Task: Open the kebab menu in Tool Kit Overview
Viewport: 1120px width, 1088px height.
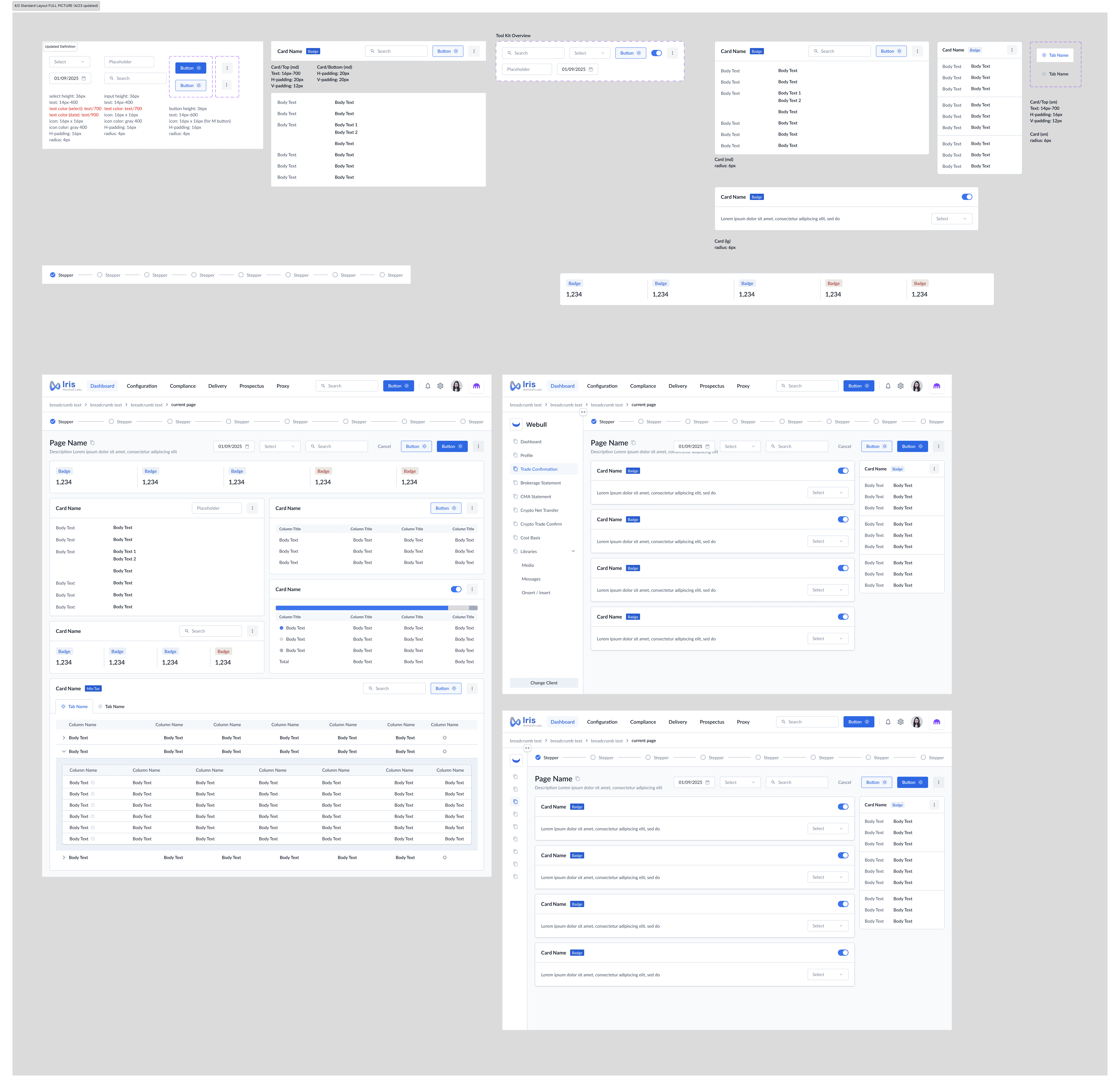Action: 672,53
